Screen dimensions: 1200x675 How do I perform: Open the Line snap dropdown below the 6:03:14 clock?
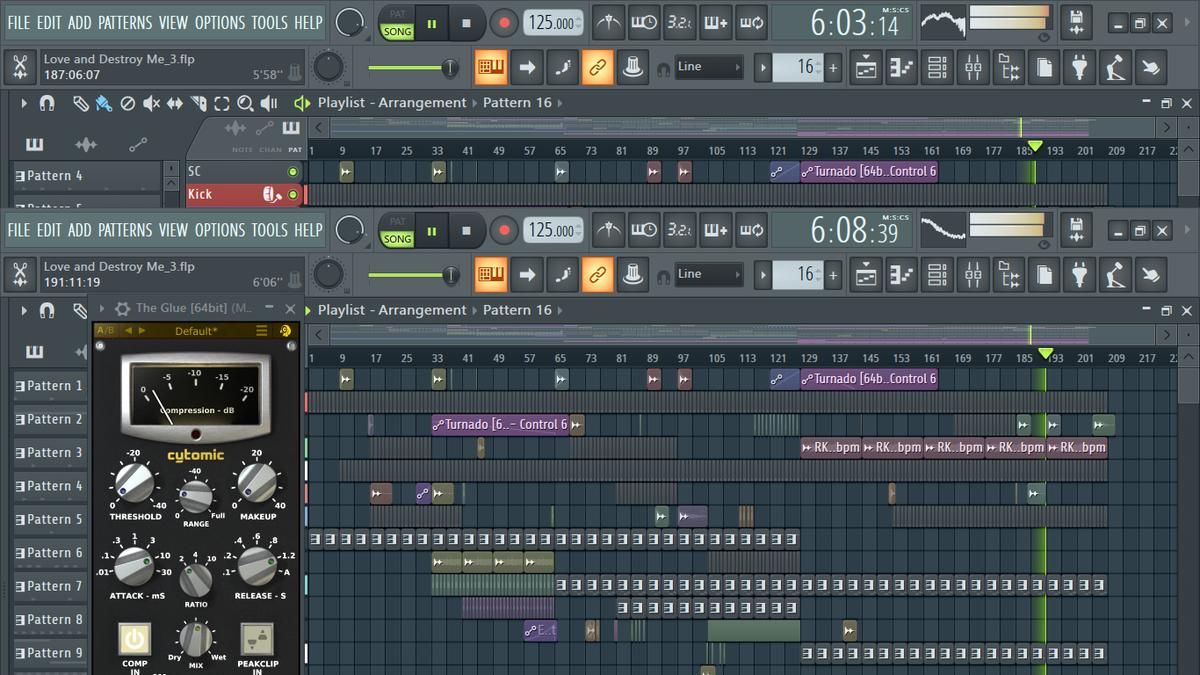point(709,67)
